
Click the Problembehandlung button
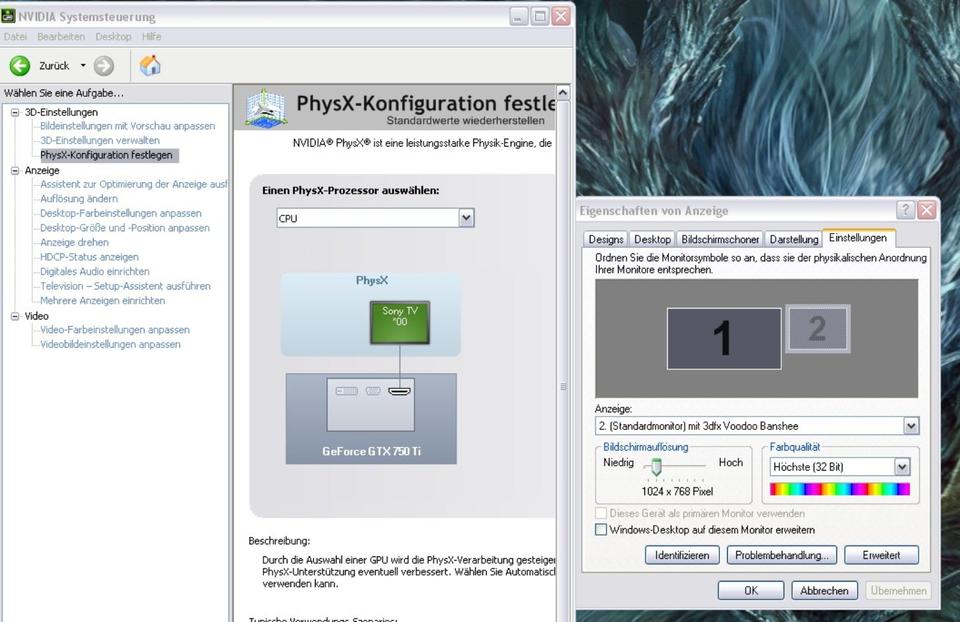click(x=782, y=555)
